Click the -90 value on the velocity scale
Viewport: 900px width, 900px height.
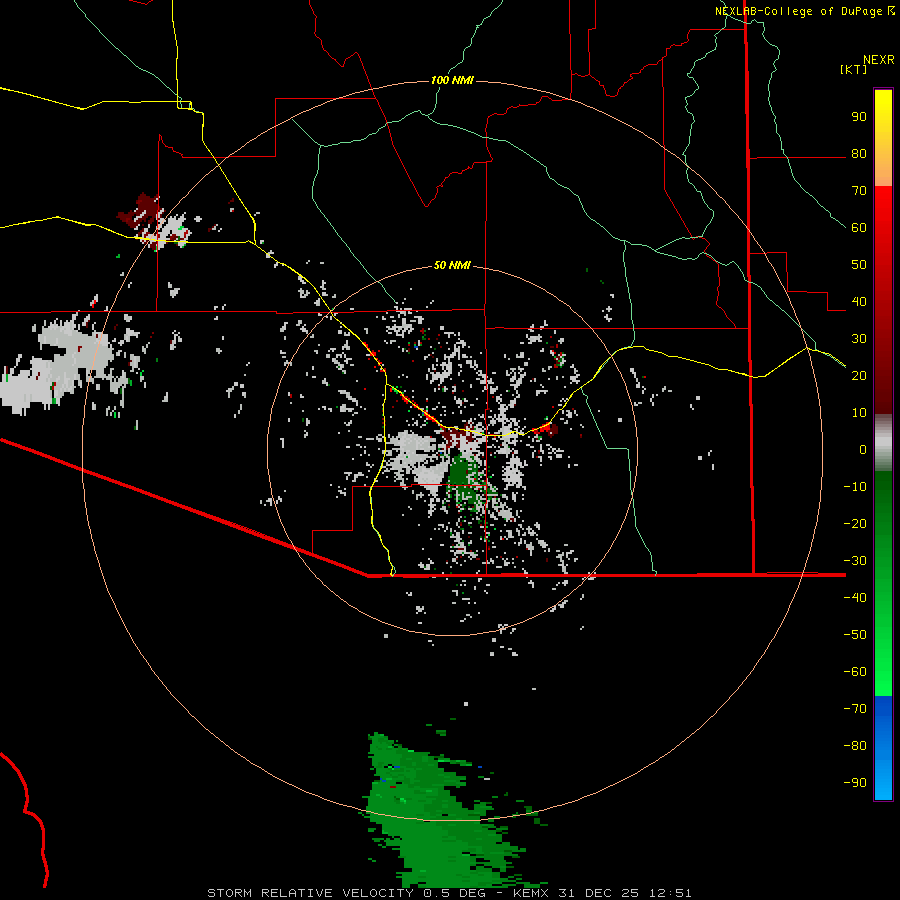point(855,783)
